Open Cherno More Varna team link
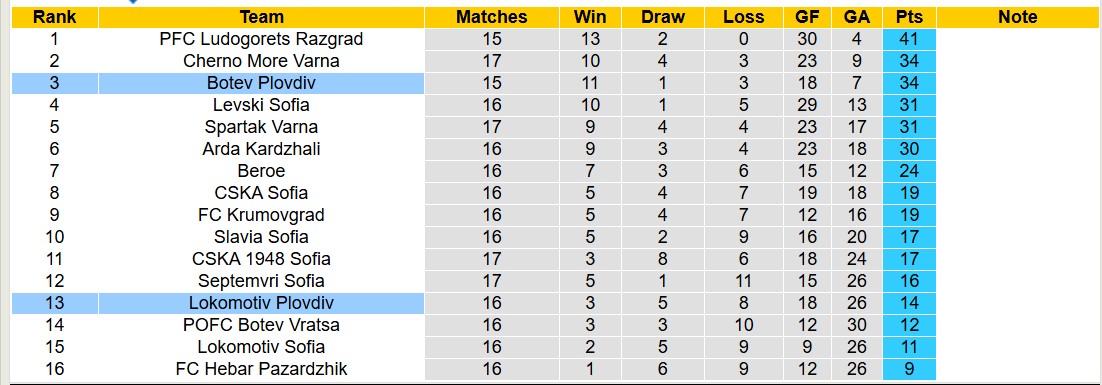This screenshot has height=385, width=1102. [x=261, y=61]
